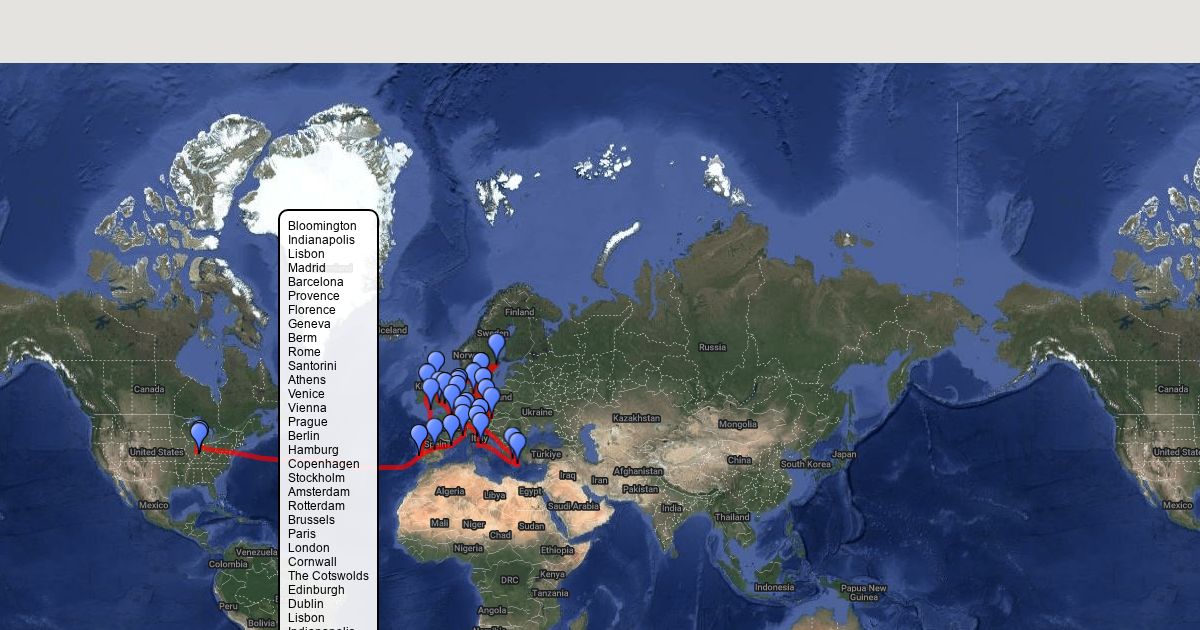
Task: Choose Paris in the destinations list
Action: 302,534
